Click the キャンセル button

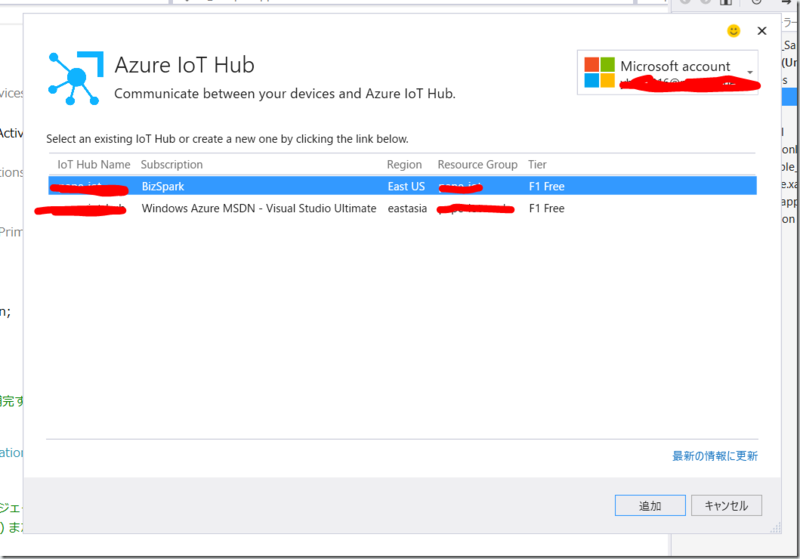click(727, 505)
